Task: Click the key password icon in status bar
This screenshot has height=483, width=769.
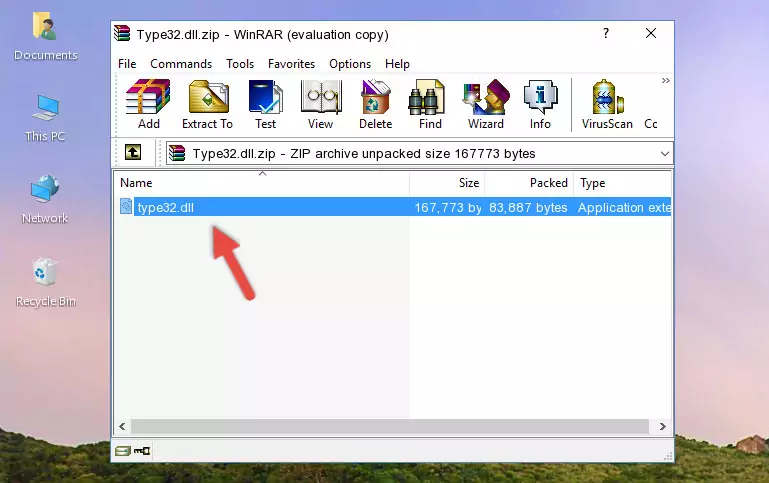Action: (x=142, y=451)
